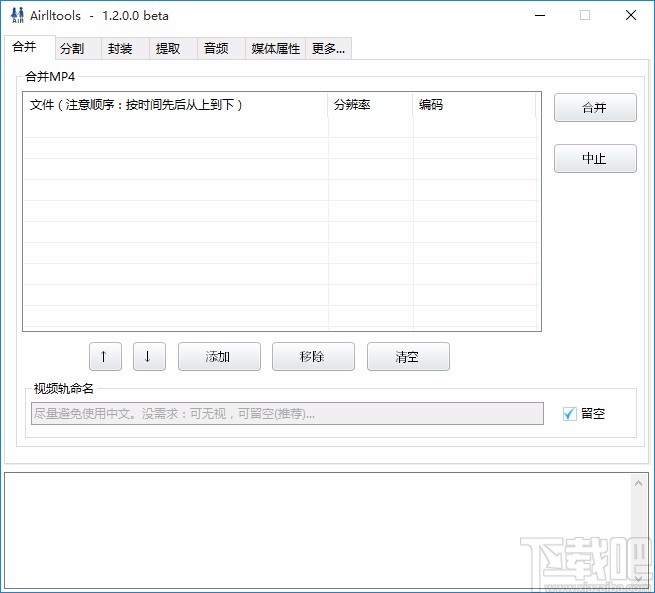Screen dimensions: 655x593
Task: Click the log pane scroll-up arrow
Action: coord(638,483)
